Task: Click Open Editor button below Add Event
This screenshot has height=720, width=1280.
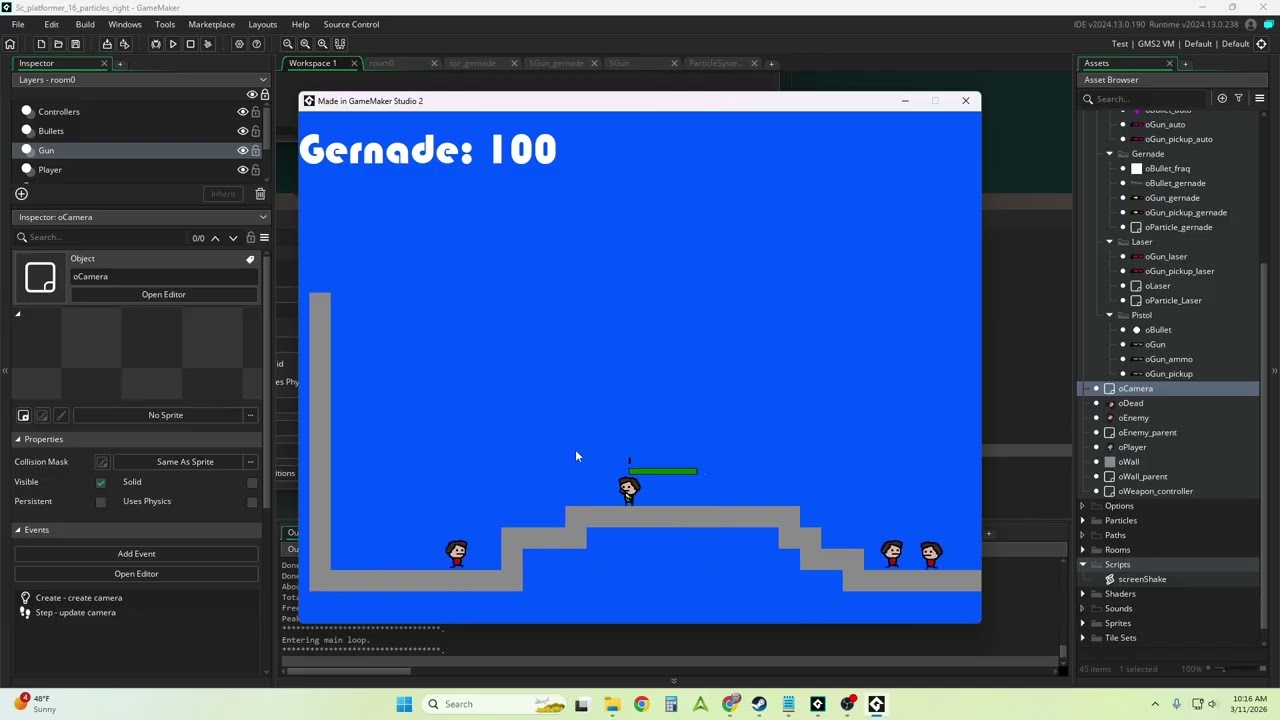Action: click(x=136, y=574)
